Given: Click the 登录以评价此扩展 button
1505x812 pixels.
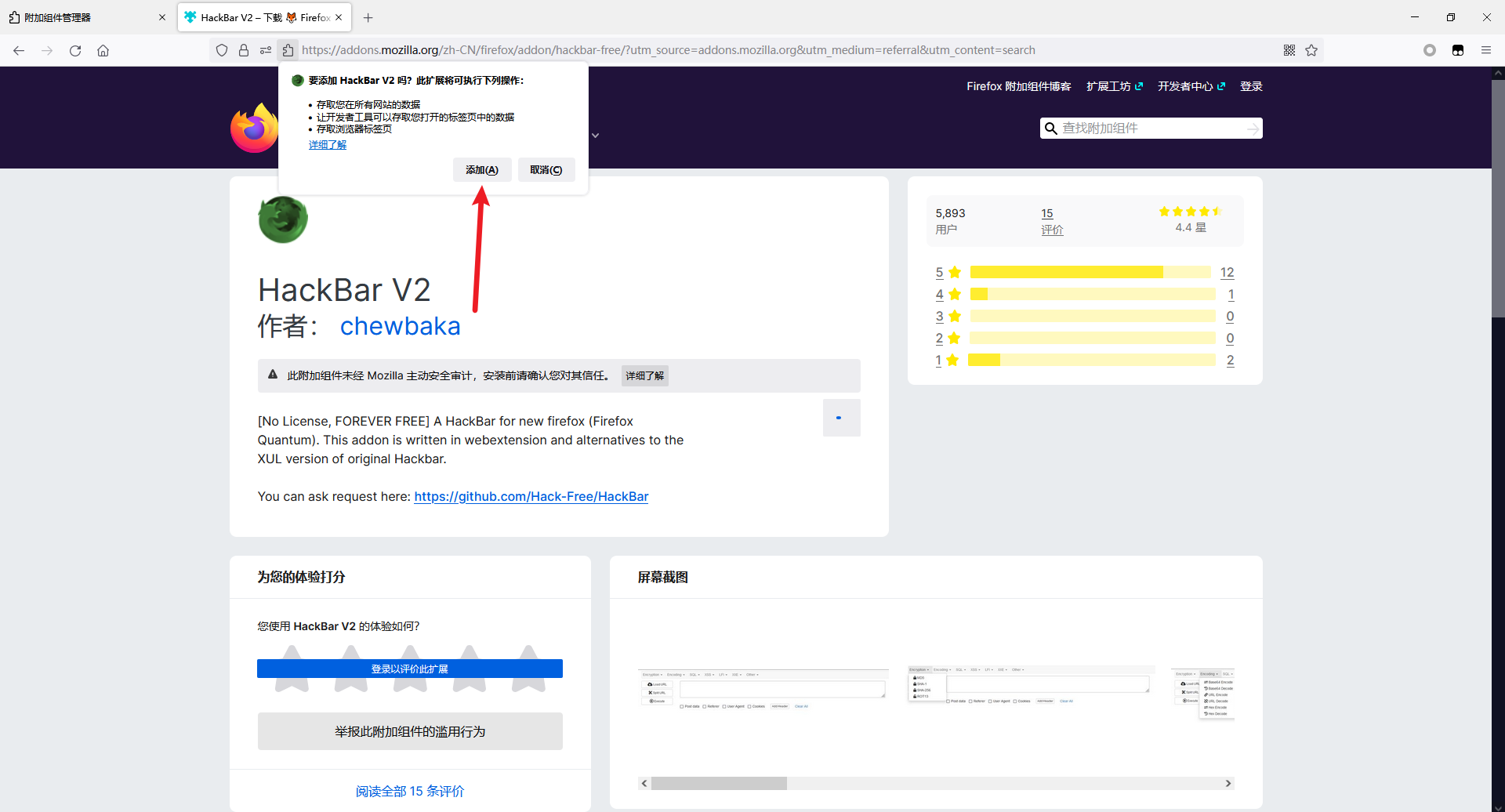Looking at the screenshot, I should coord(410,669).
